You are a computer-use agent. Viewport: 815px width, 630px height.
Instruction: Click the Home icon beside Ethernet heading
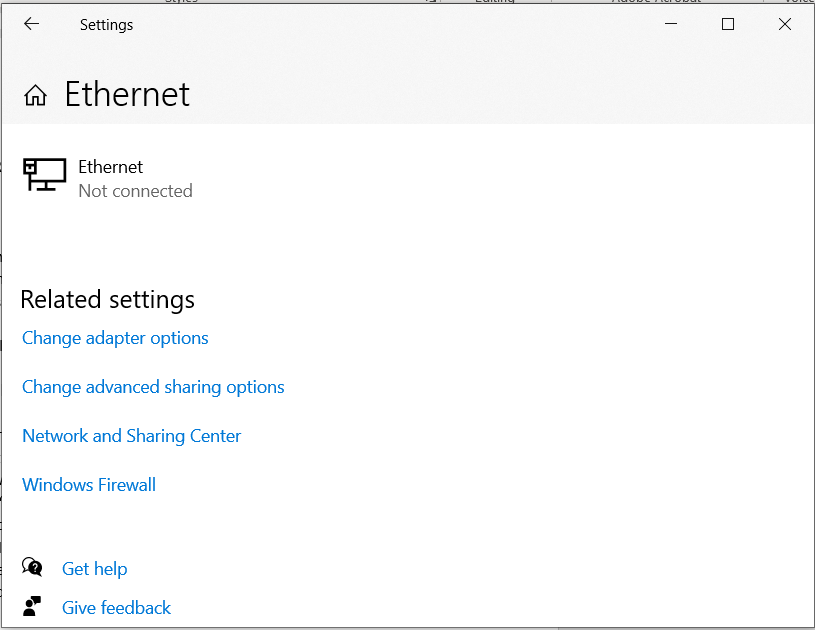tap(35, 96)
